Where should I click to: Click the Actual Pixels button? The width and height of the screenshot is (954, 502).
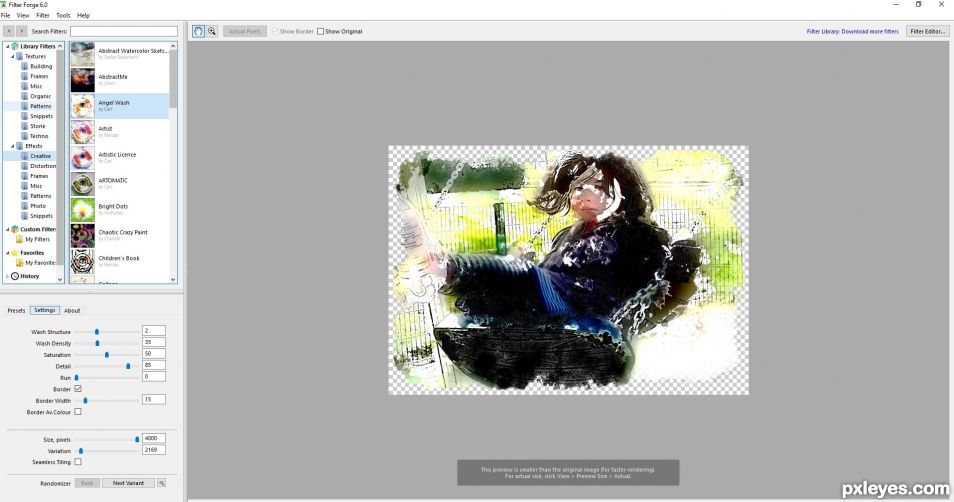point(245,31)
